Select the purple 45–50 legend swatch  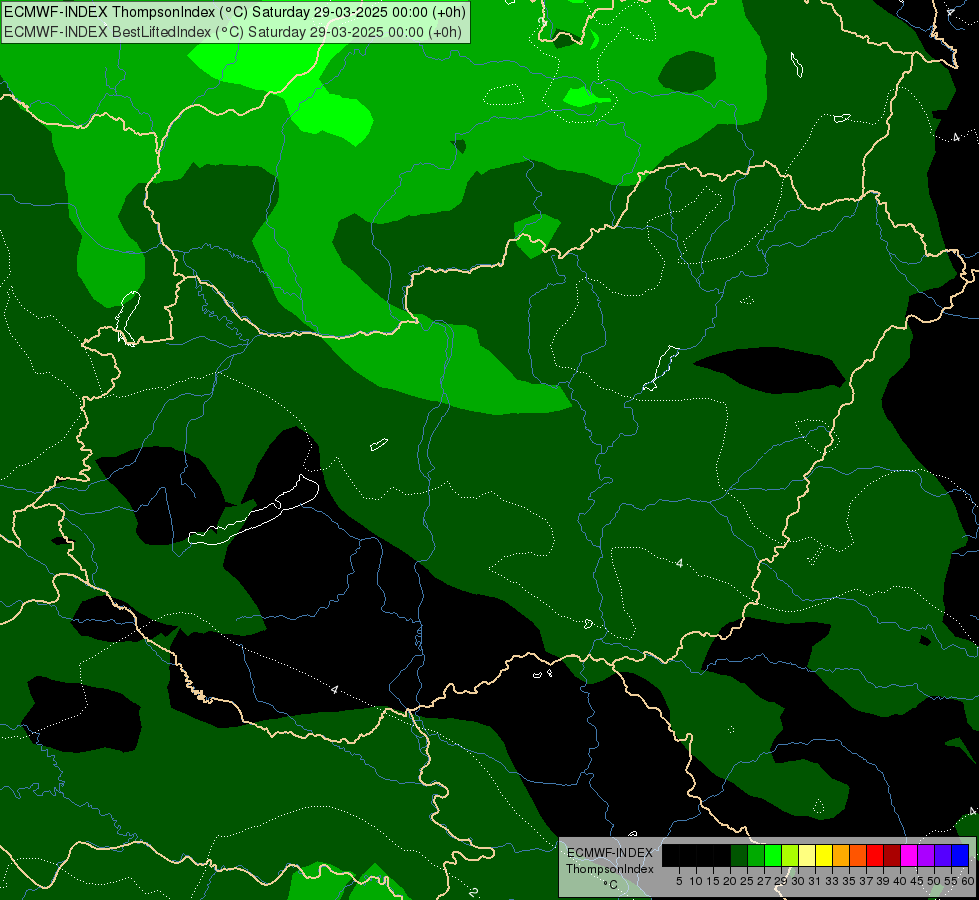926,855
